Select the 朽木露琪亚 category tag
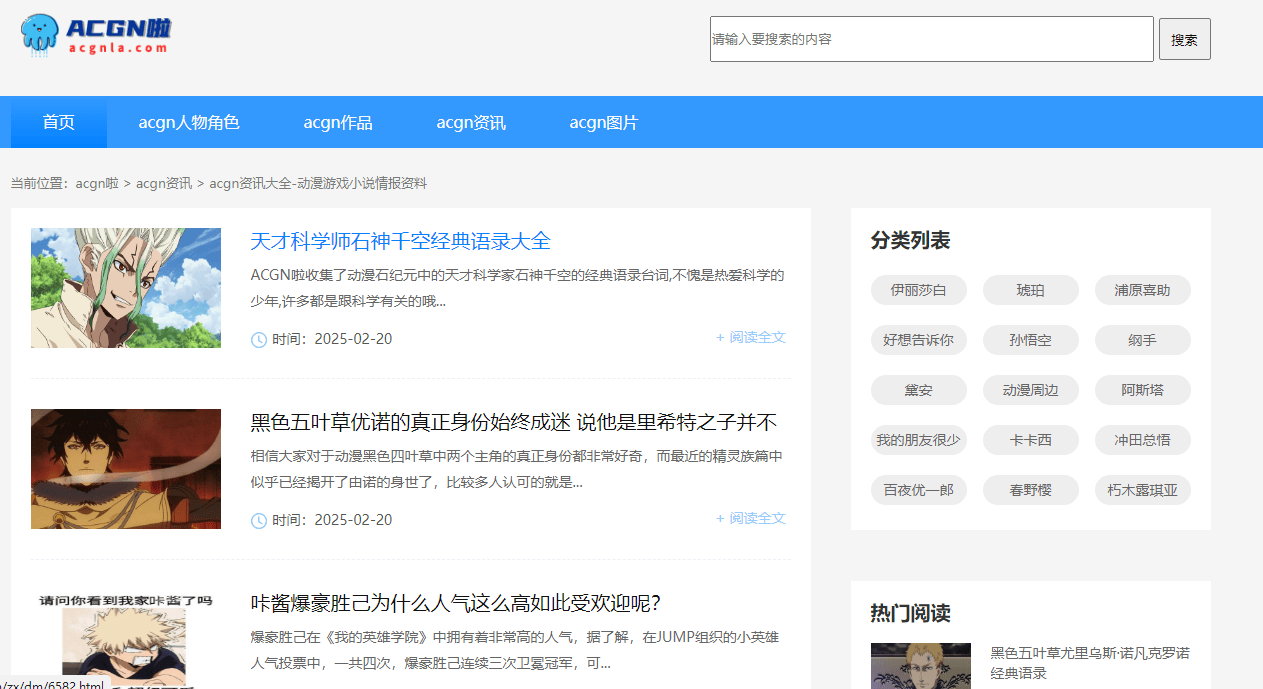1263x689 pixels. 1143,490
